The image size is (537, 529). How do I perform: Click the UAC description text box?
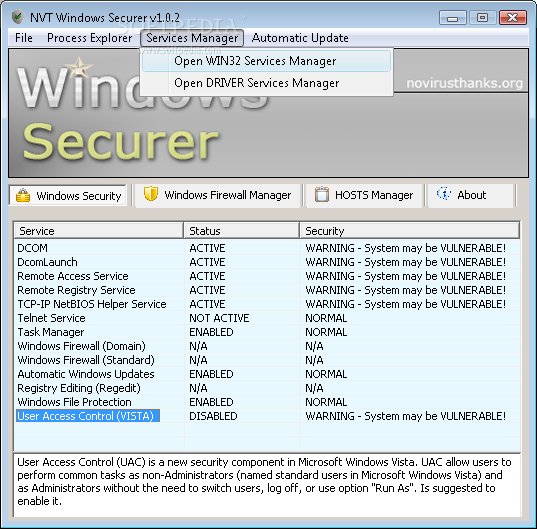(267, 485)
